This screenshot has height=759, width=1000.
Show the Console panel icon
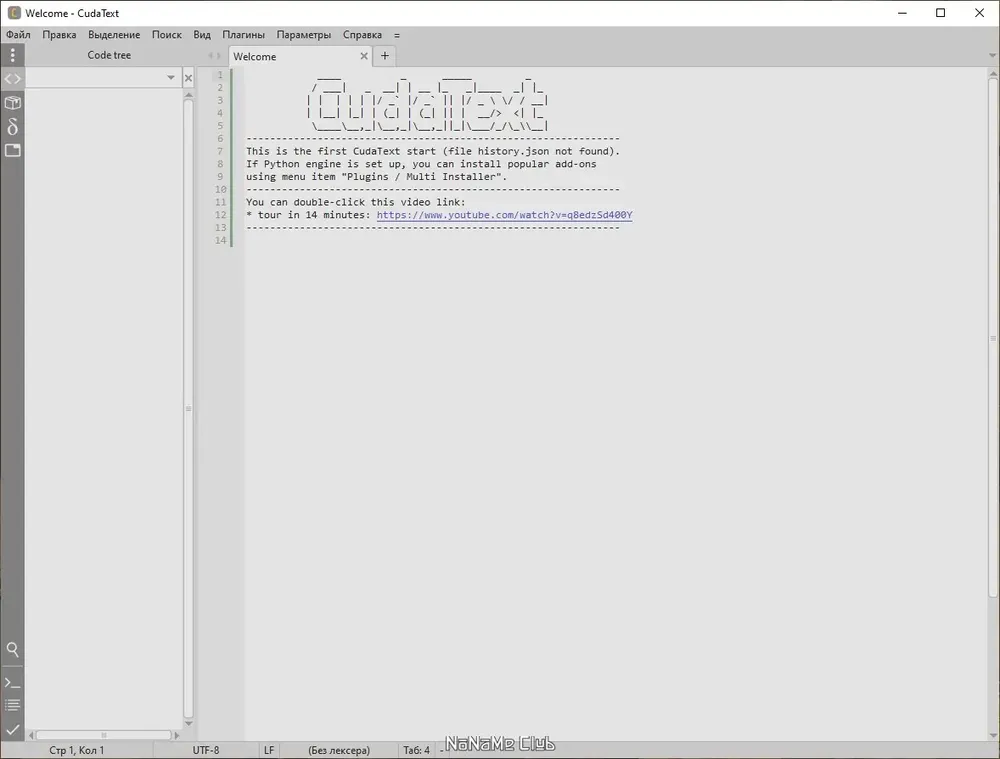tap(12, 682)
